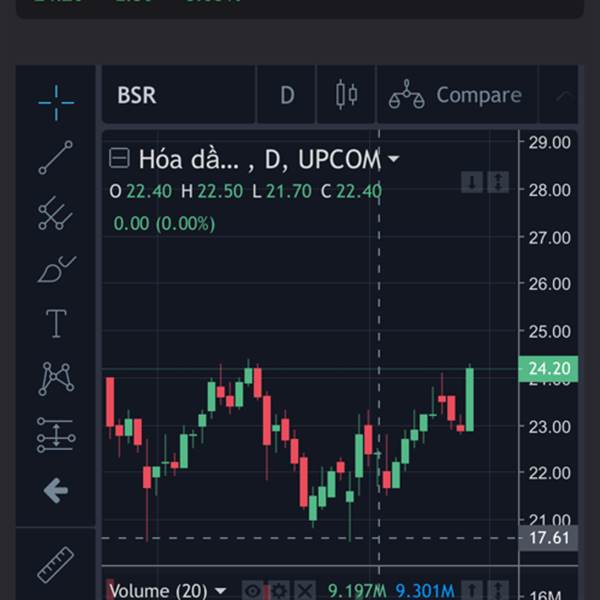This screenshot has width=600, height=600.
Task: Click the High value 22.50
Action: point(220,191)
